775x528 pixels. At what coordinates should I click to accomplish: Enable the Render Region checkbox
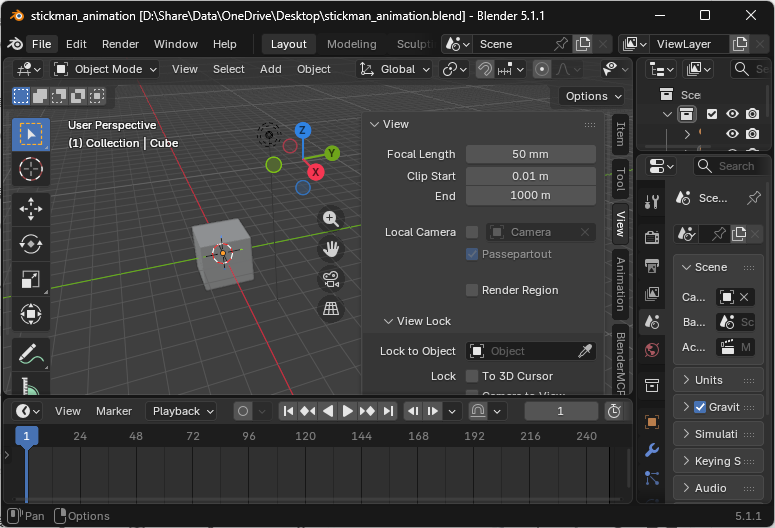coord(472,290)
